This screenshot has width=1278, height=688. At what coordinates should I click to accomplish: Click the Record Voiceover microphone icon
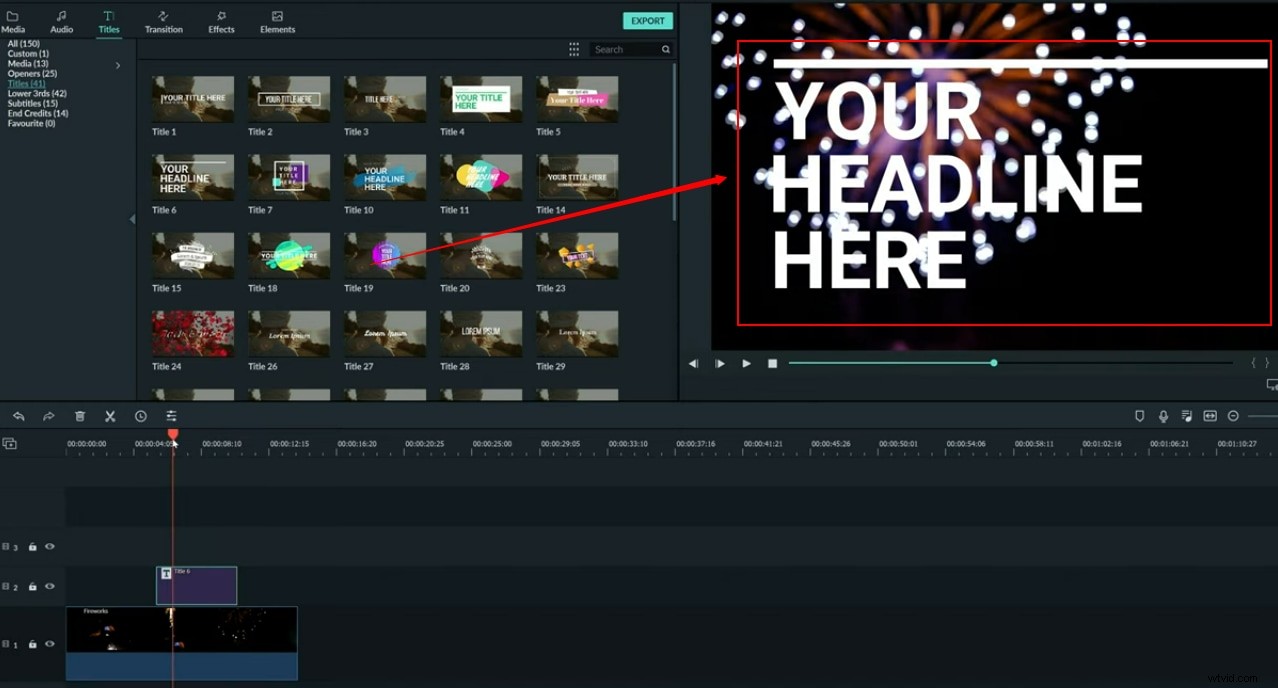point(1163,415)
